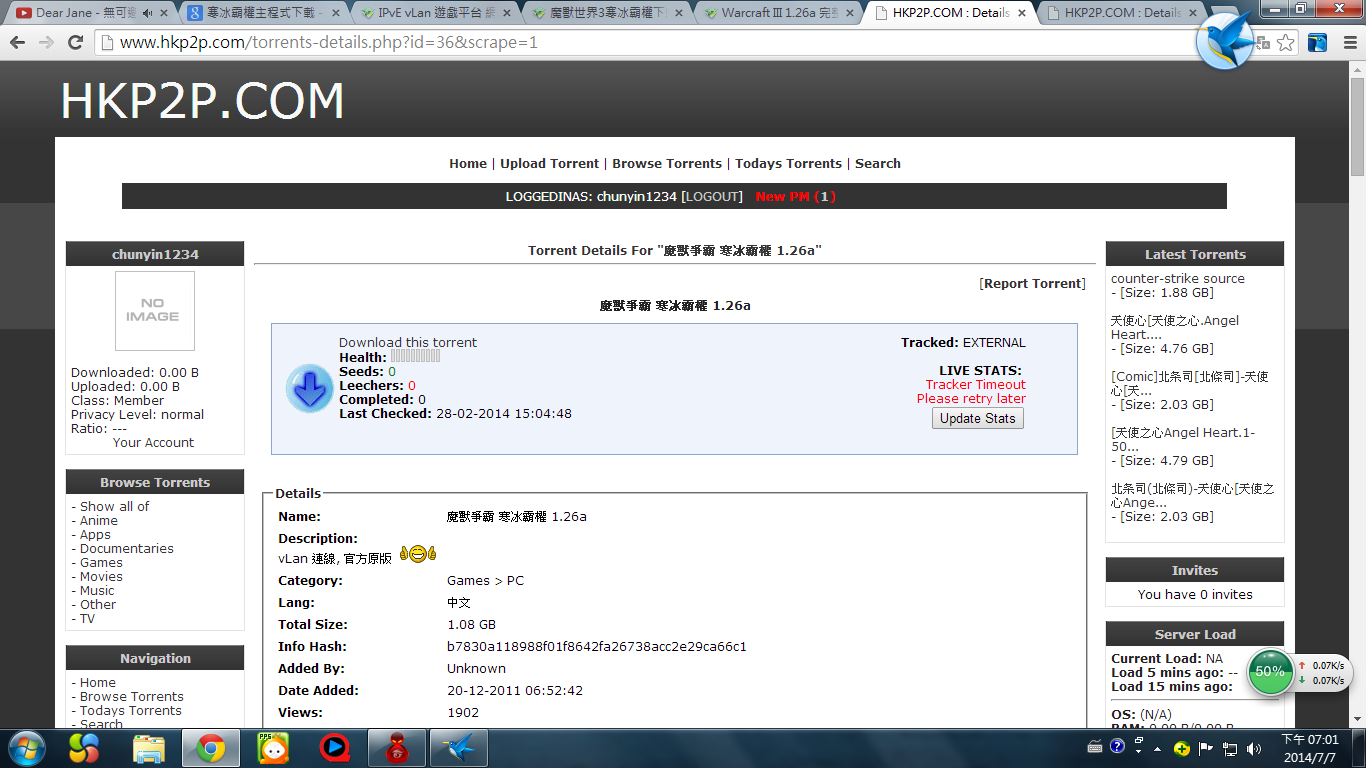Open Action Center flag icon
Image resolution: width=1366 pixels, height=768 pixels.
(x=1206, y=748)
